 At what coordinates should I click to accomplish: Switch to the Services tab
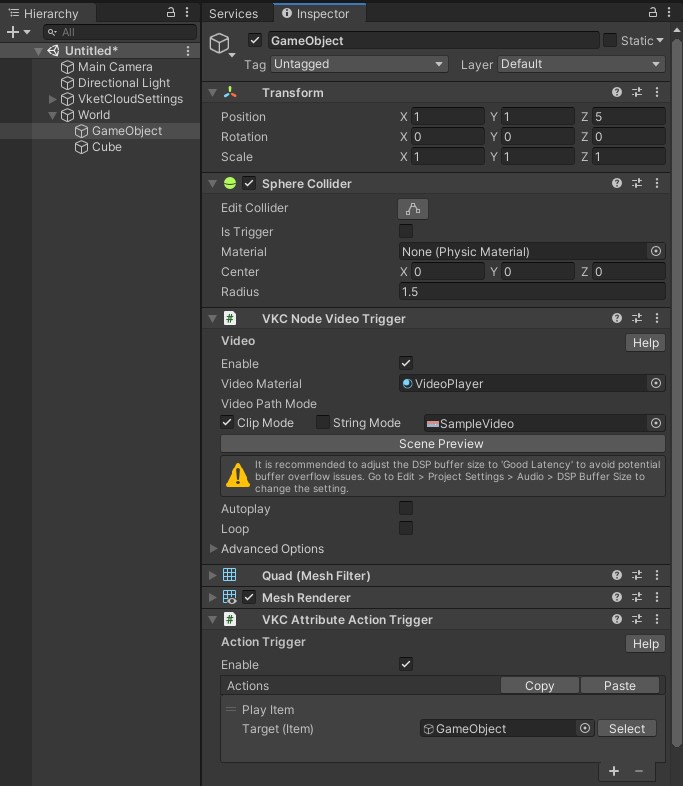[233, 14]
